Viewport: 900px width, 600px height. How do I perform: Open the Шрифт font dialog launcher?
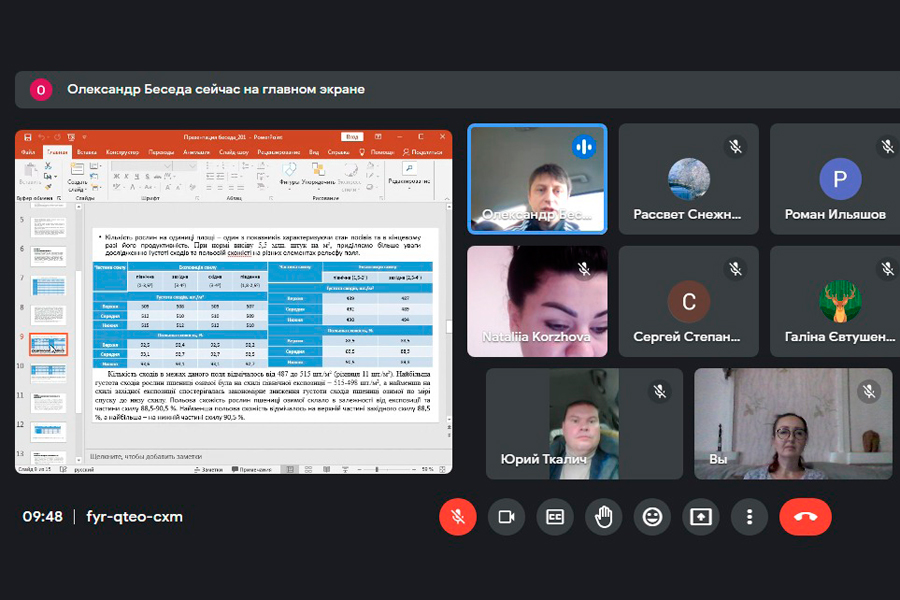pos(197,198)
